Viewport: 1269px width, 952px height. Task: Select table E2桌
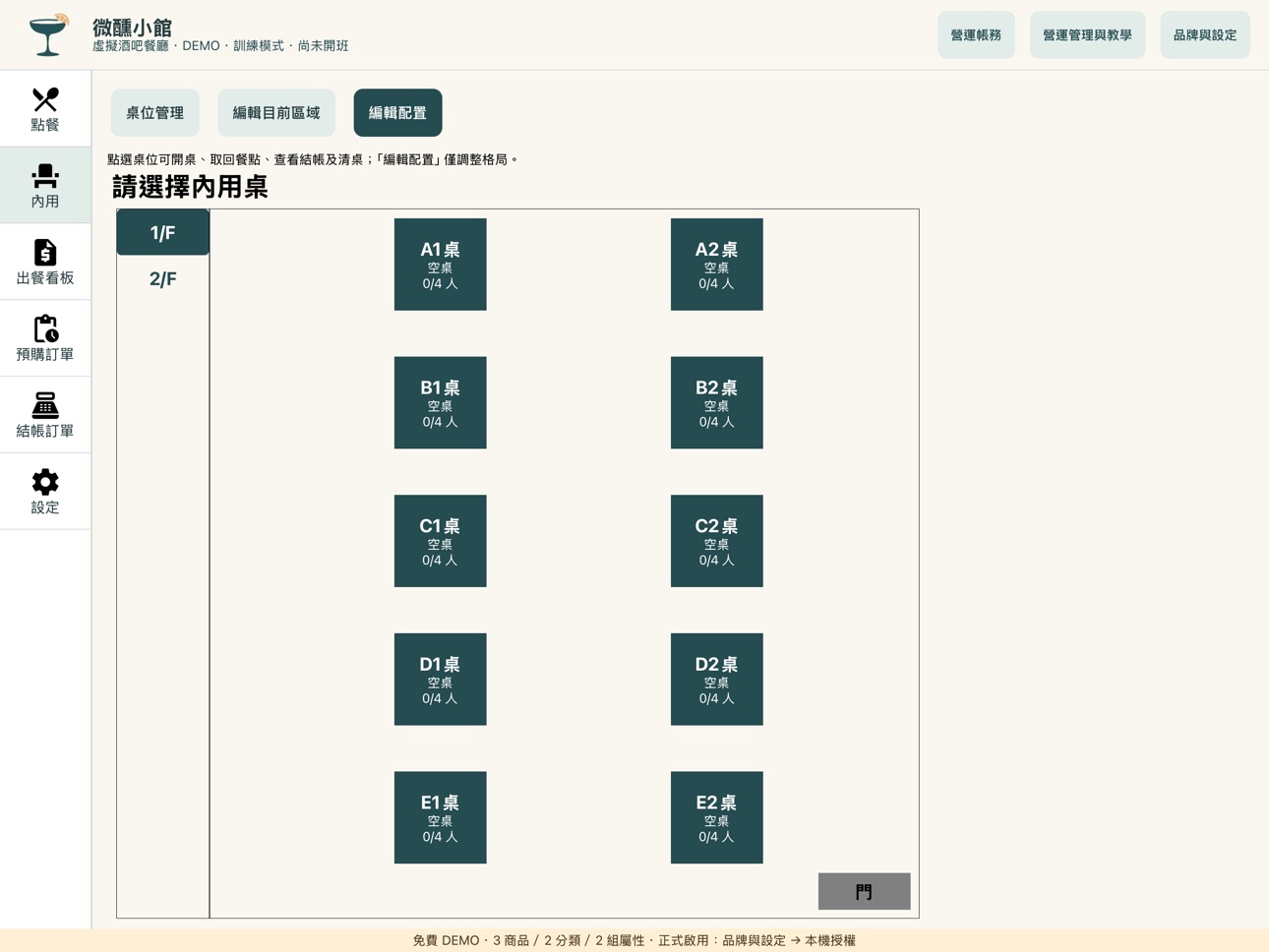[717, 817]
